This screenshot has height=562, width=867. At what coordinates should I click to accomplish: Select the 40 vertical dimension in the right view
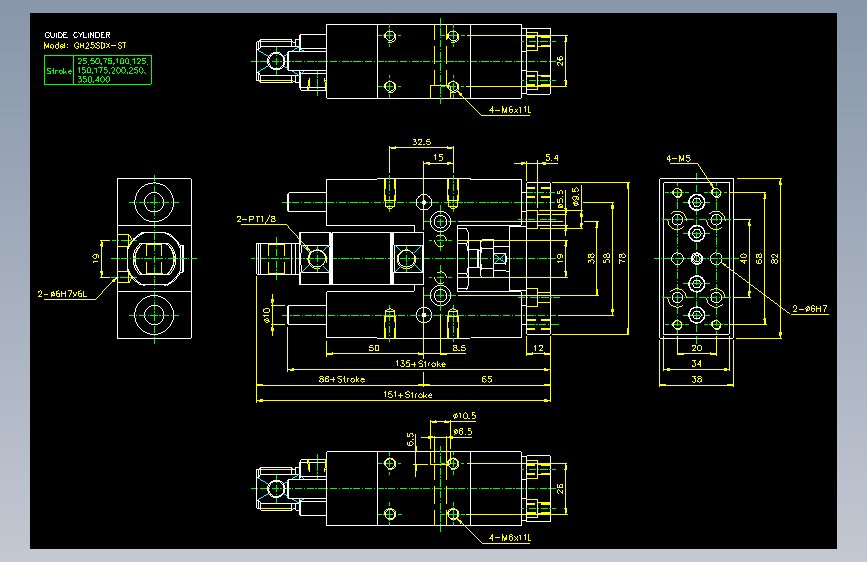[744, 258]
